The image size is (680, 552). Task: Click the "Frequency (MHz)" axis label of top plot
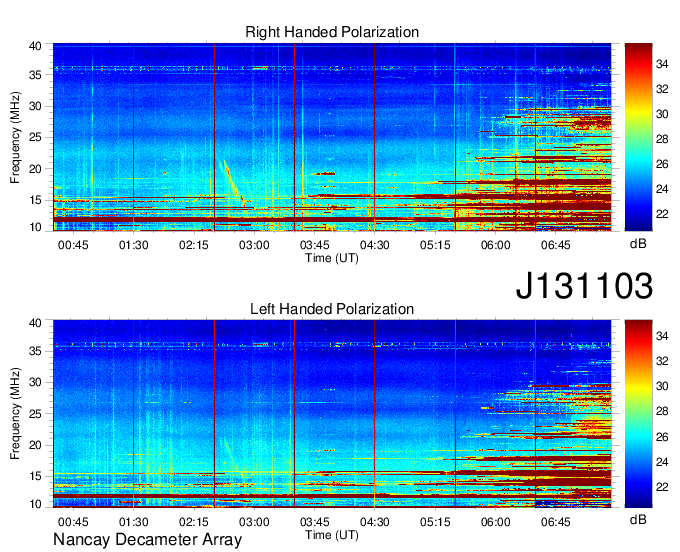[15, 137]
